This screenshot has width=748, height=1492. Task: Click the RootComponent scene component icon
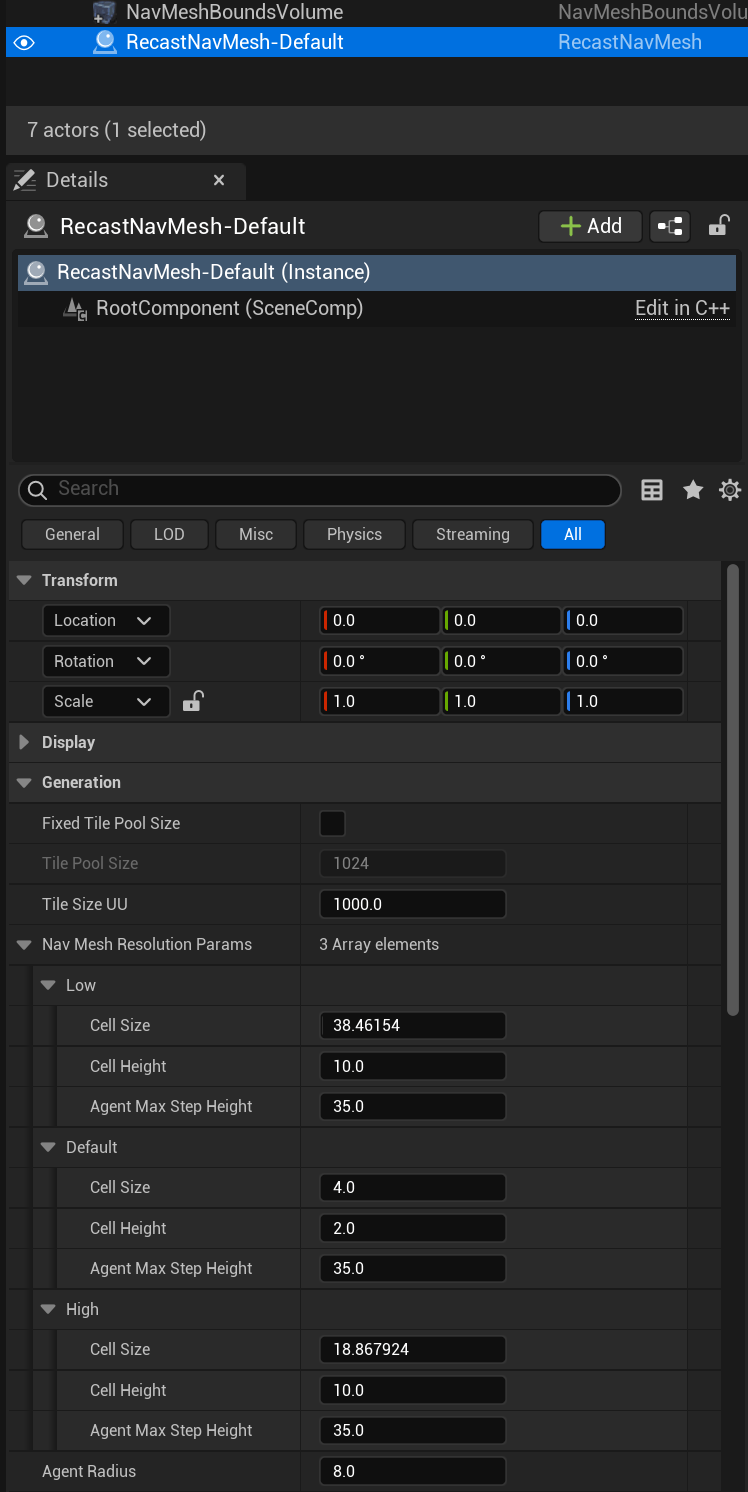(x=75, y=309)
